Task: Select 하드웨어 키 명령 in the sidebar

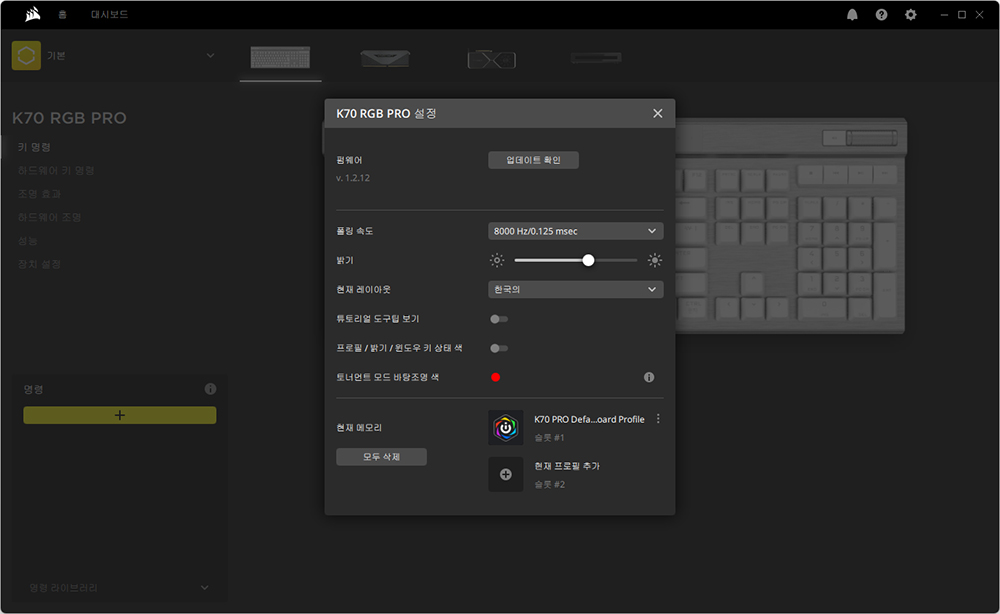Action: click(x=56, y=171)
